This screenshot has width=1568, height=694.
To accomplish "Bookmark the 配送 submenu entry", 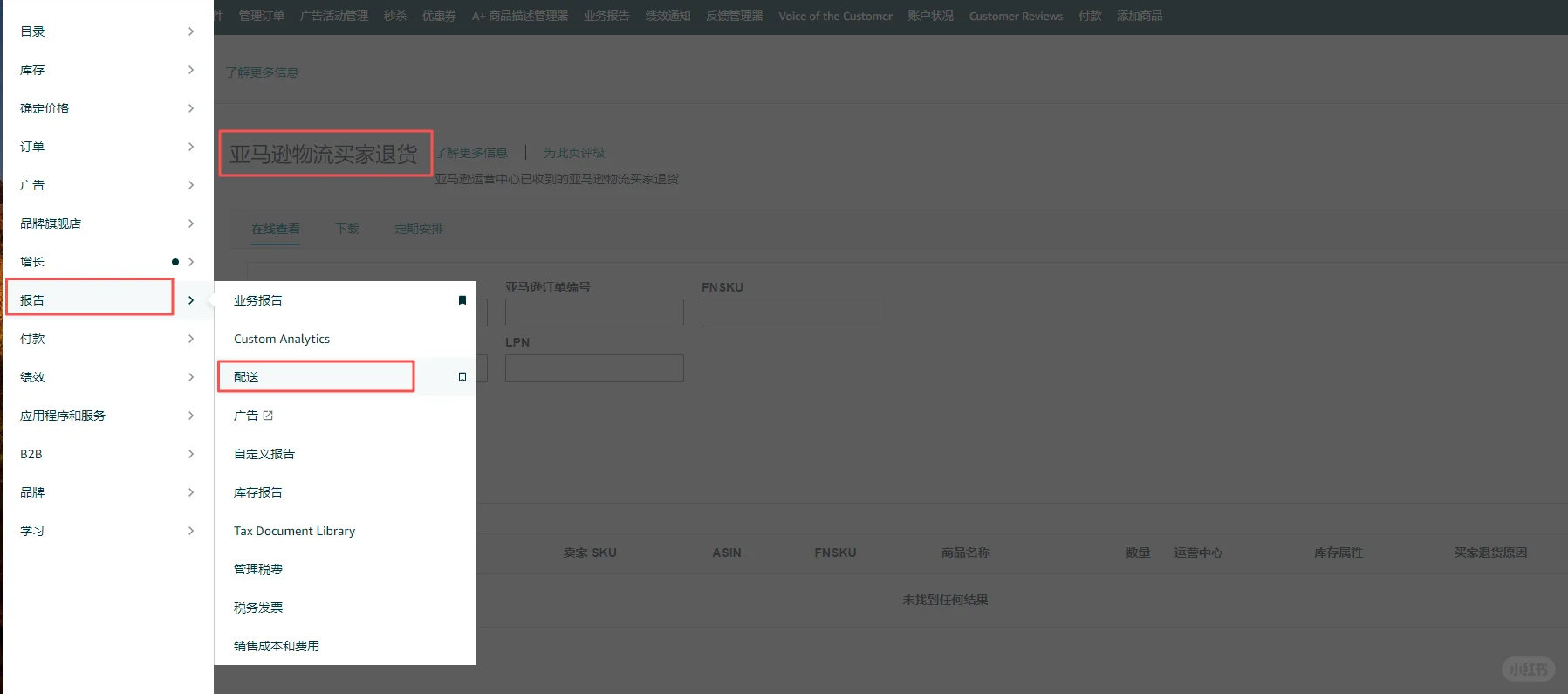I will click(462, 377).
